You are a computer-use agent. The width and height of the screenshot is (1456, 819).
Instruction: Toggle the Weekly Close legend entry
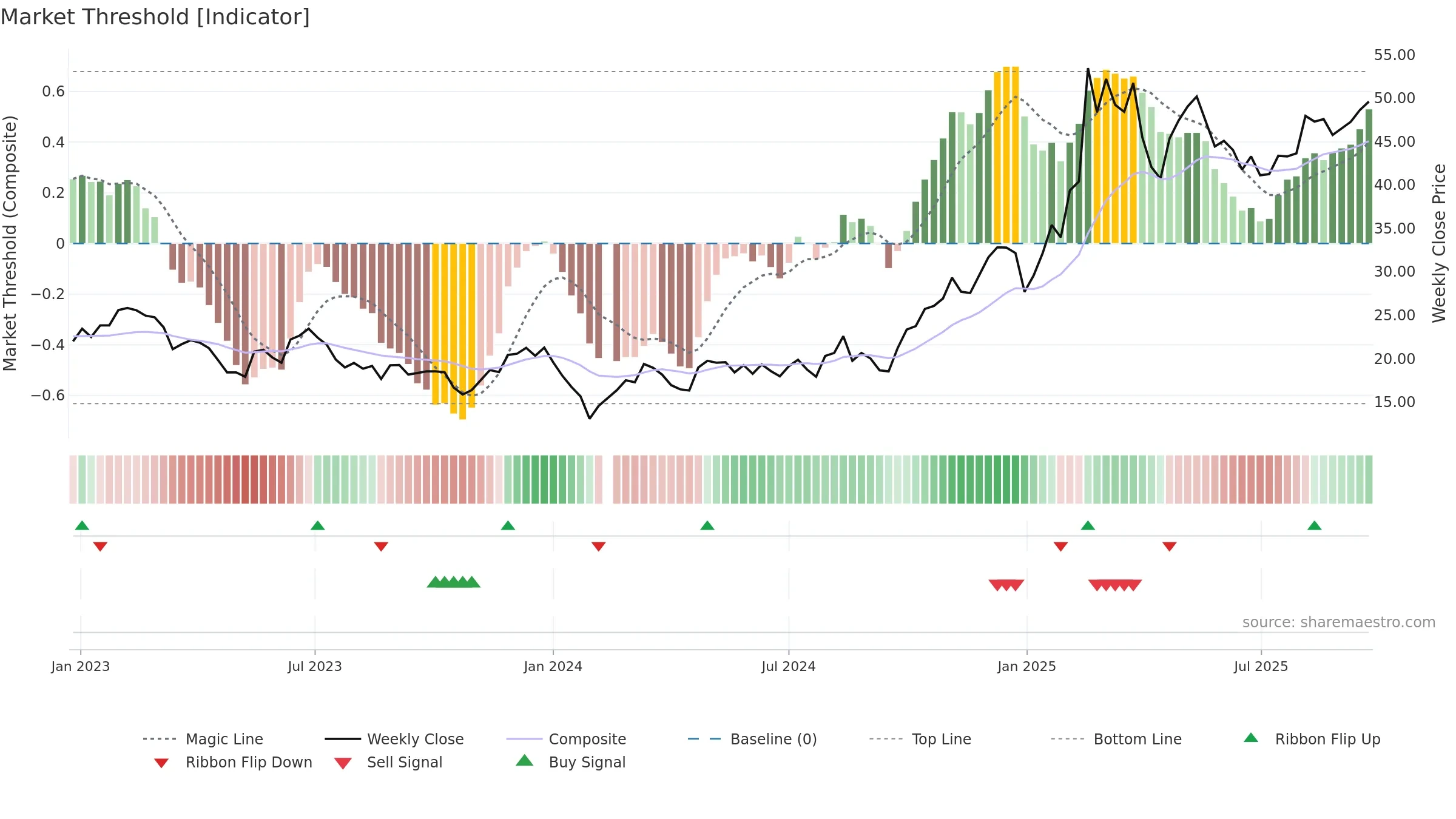coord(394,739)
